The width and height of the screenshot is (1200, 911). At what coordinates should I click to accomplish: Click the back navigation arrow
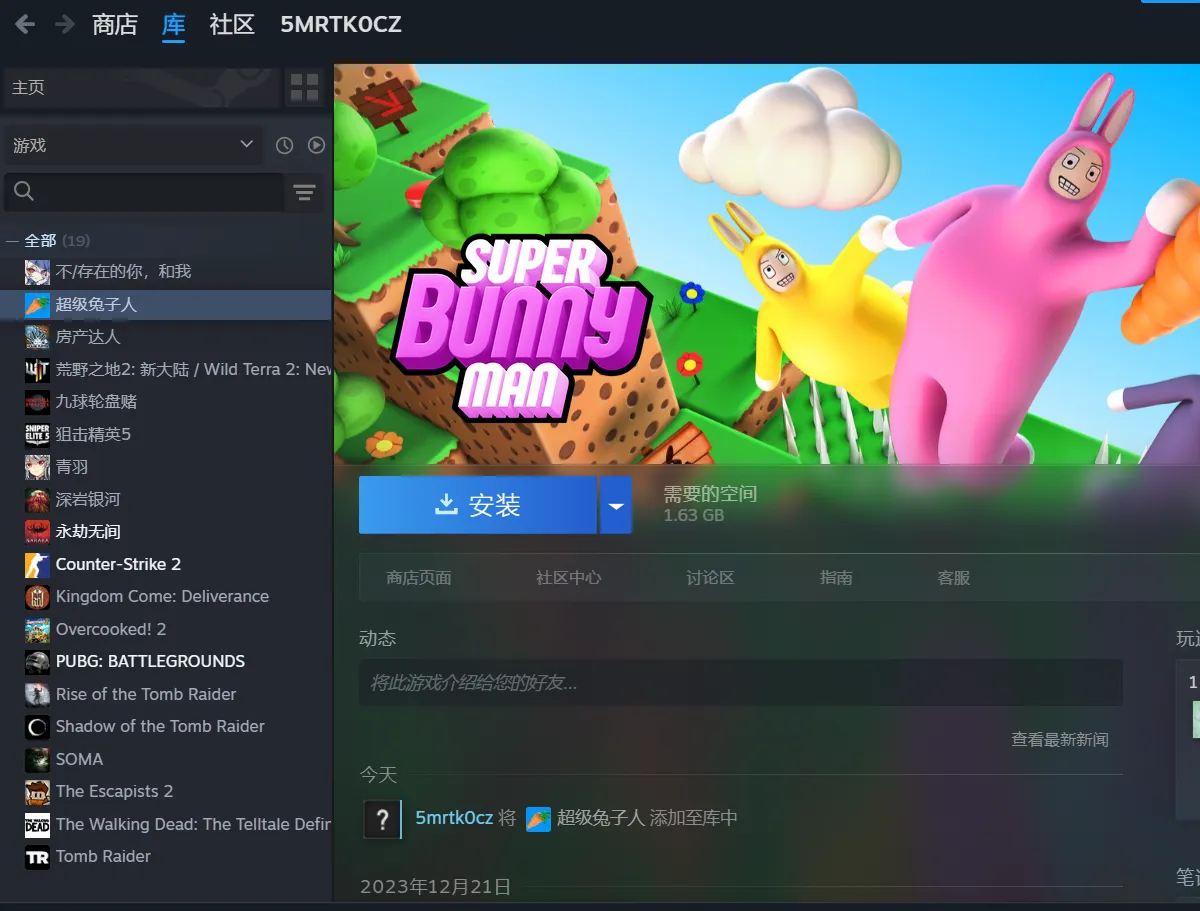coord(25,25)
